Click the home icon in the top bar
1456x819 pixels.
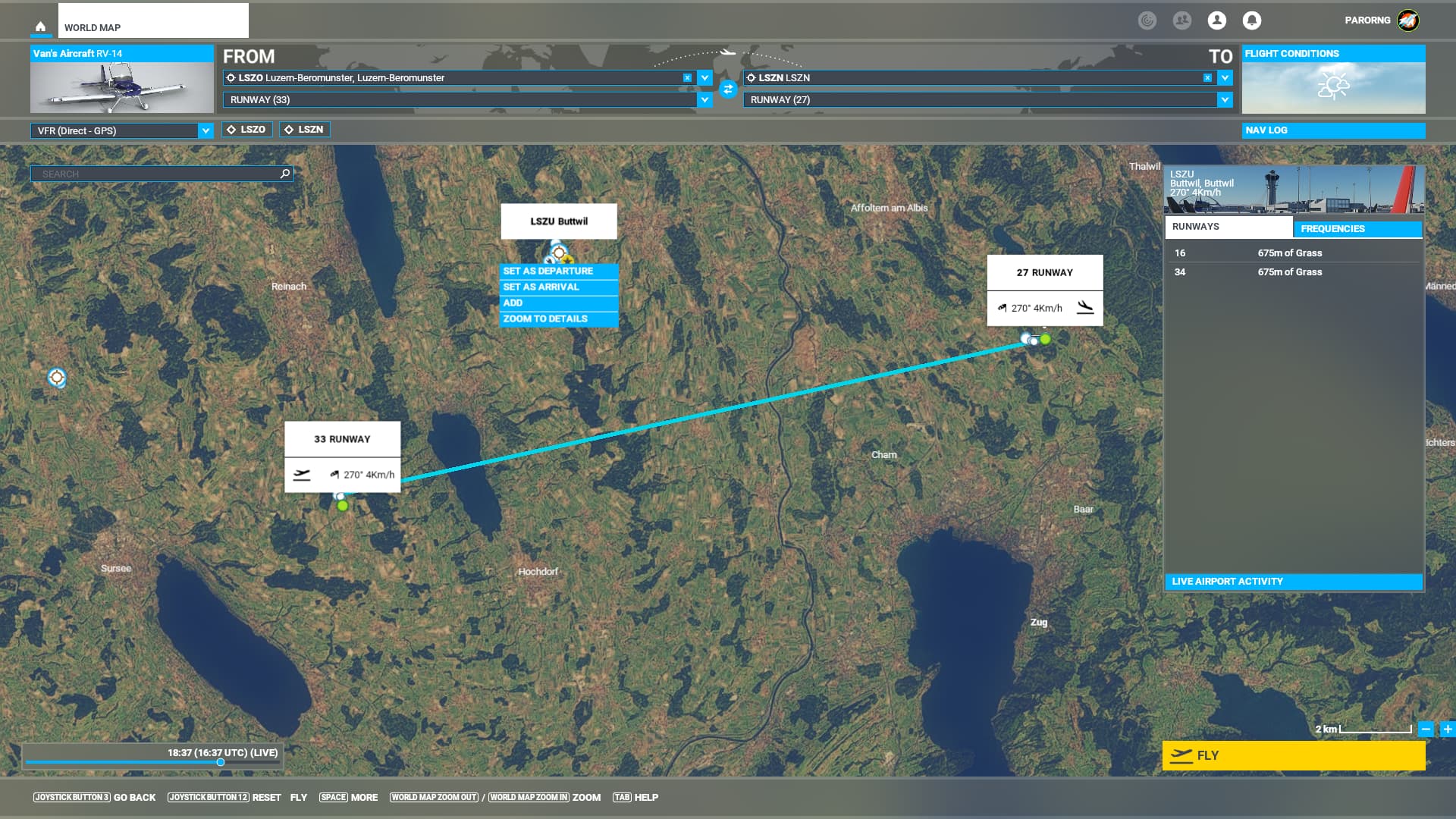(41, 27)
